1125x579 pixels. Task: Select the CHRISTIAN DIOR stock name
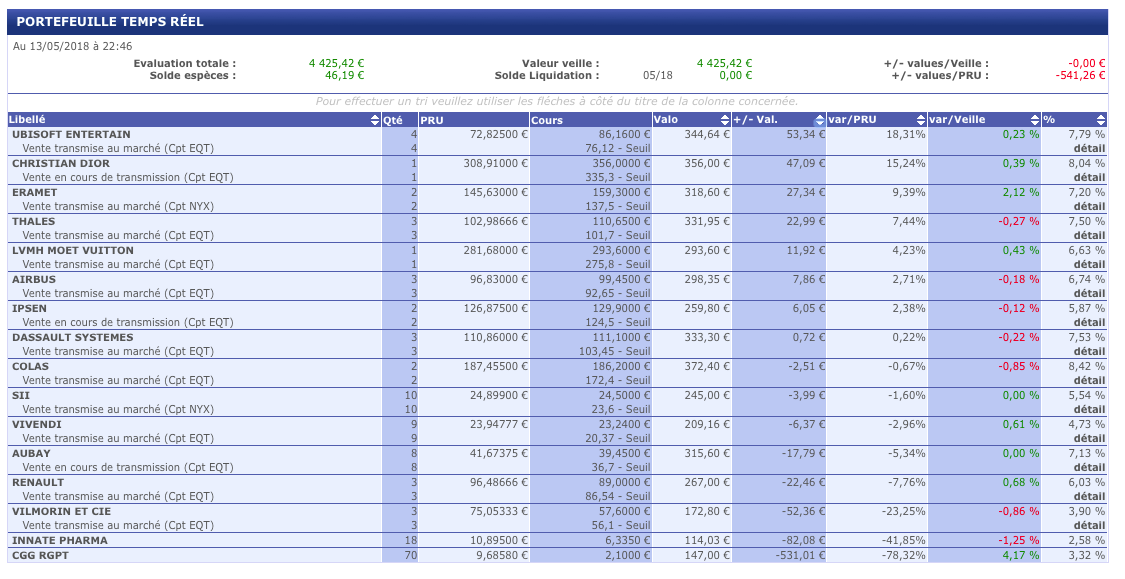[61, 164]
